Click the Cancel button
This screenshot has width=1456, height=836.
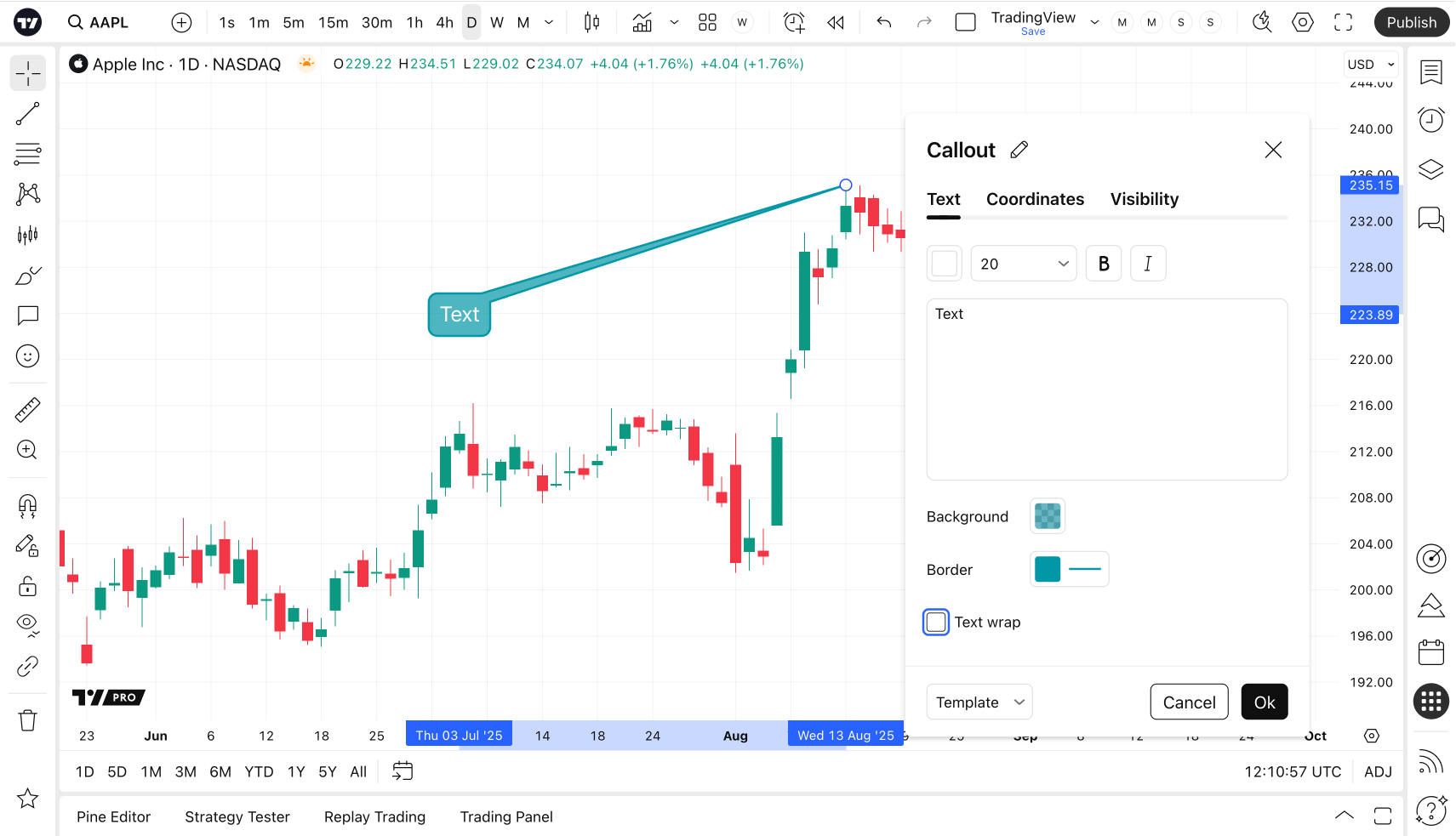tap(1190, 702)
